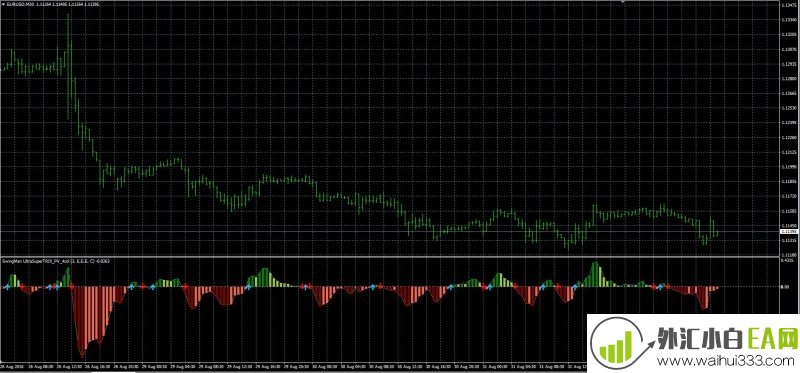Select the EURUSD,M30 chart title text
This screenshot has height=373, width=800.
[20, 4]
